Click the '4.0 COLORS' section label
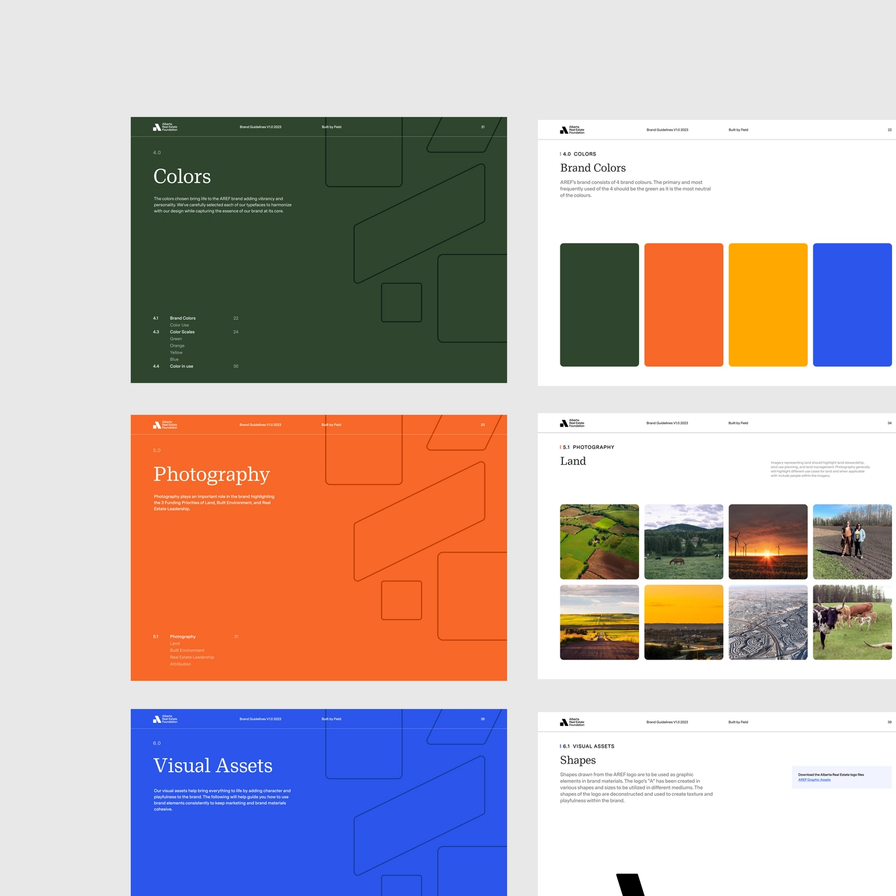The image size is (896, 896). 579,154
